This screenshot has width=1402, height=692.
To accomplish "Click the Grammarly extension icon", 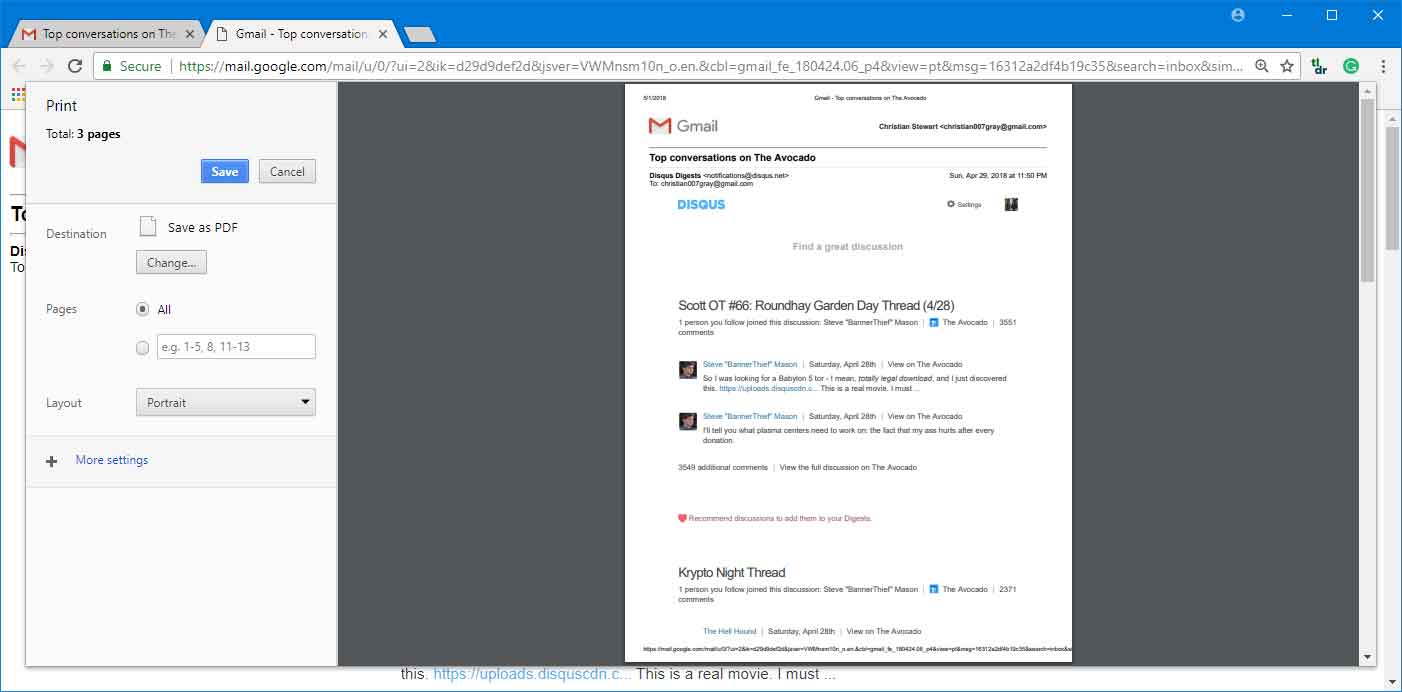I will coord(1350,66).
